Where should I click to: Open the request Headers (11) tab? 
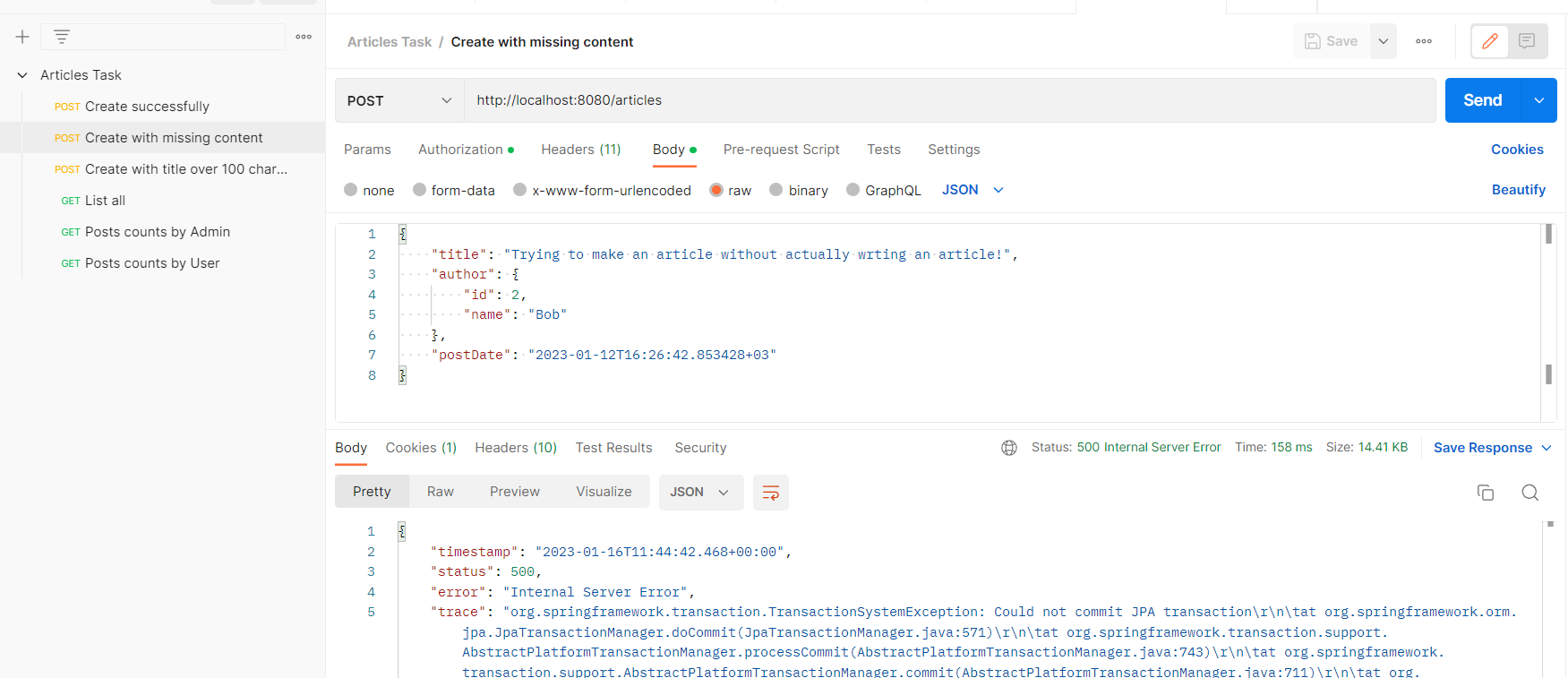[580, 150]
